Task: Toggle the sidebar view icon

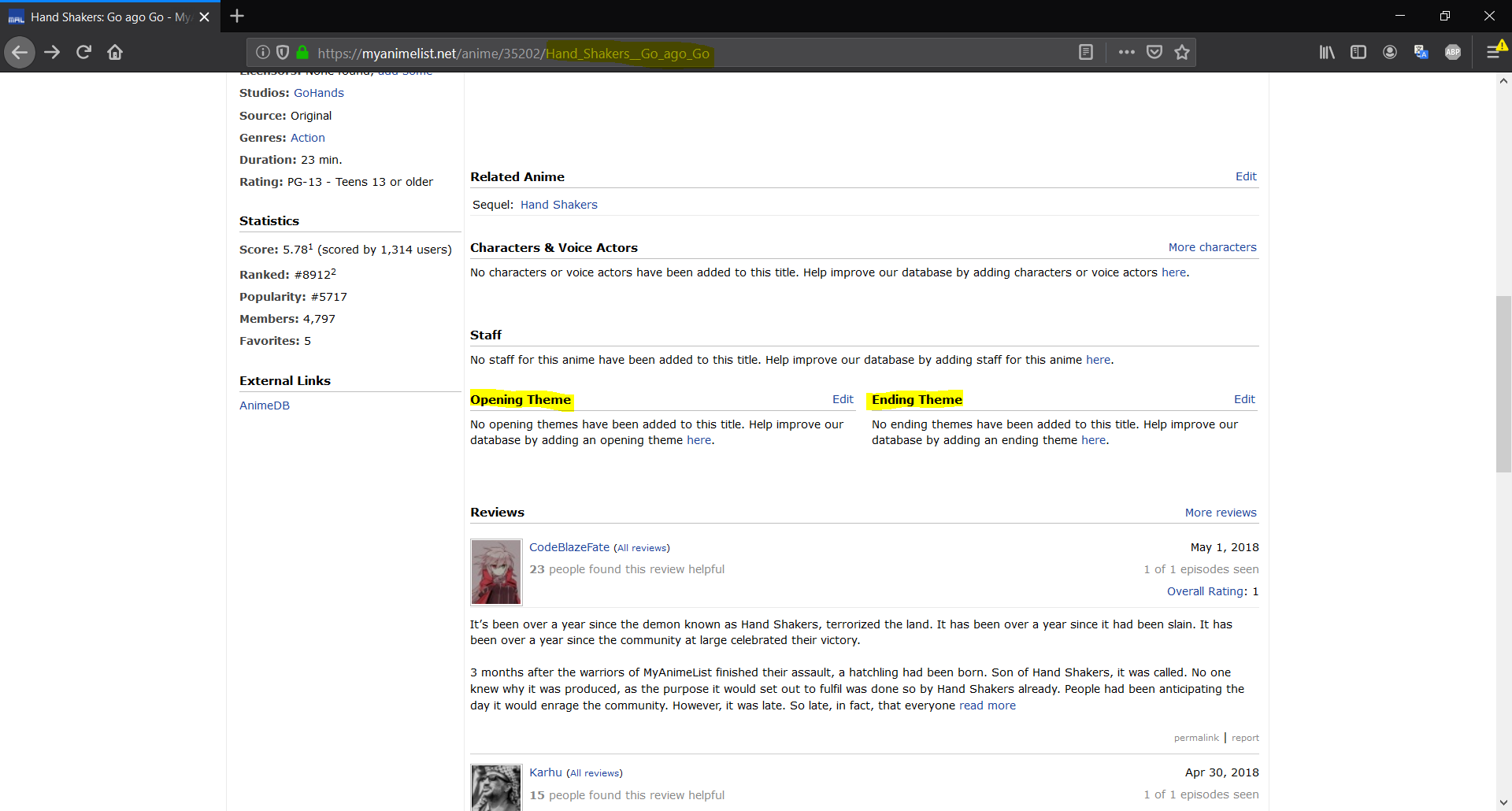Action: click(1358, 53)
